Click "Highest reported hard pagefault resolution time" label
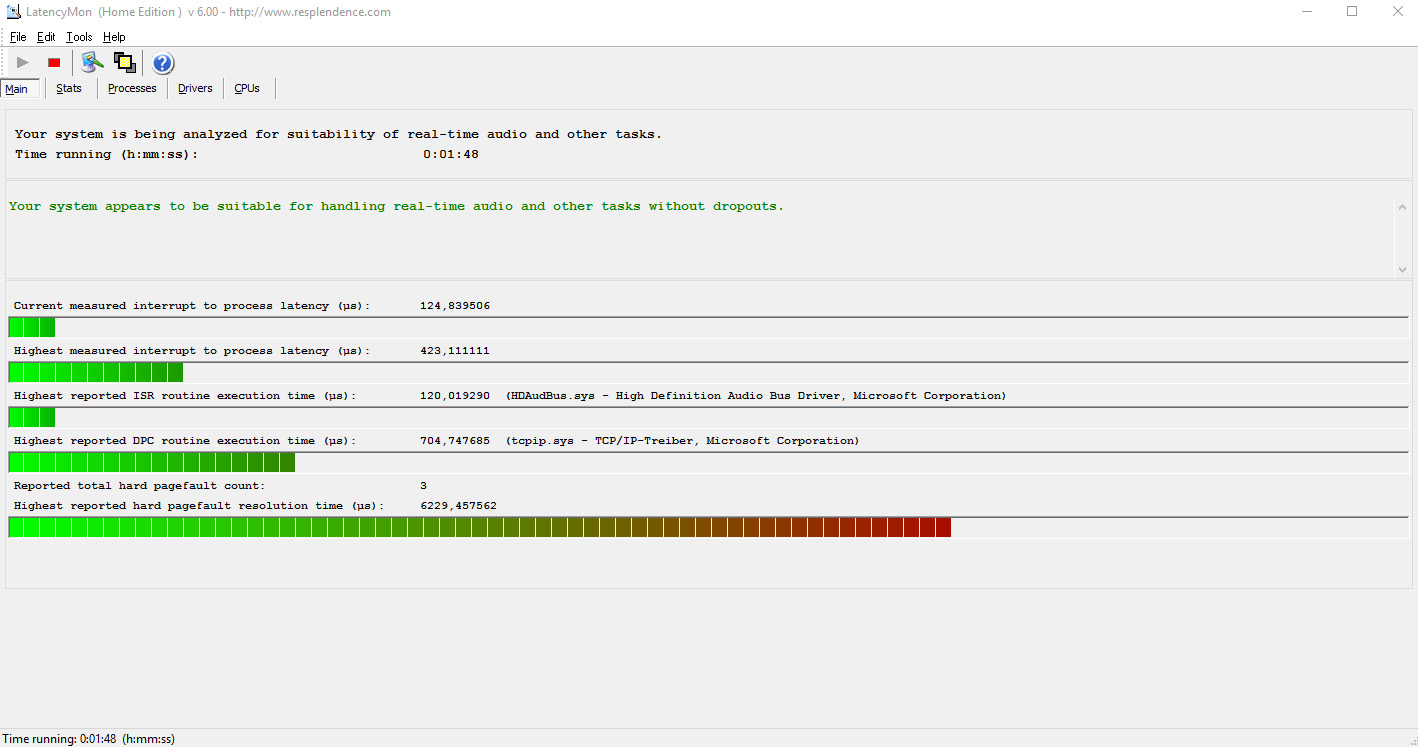The width and height of the screenshot is (1418, 747). [x=199, y=506]
